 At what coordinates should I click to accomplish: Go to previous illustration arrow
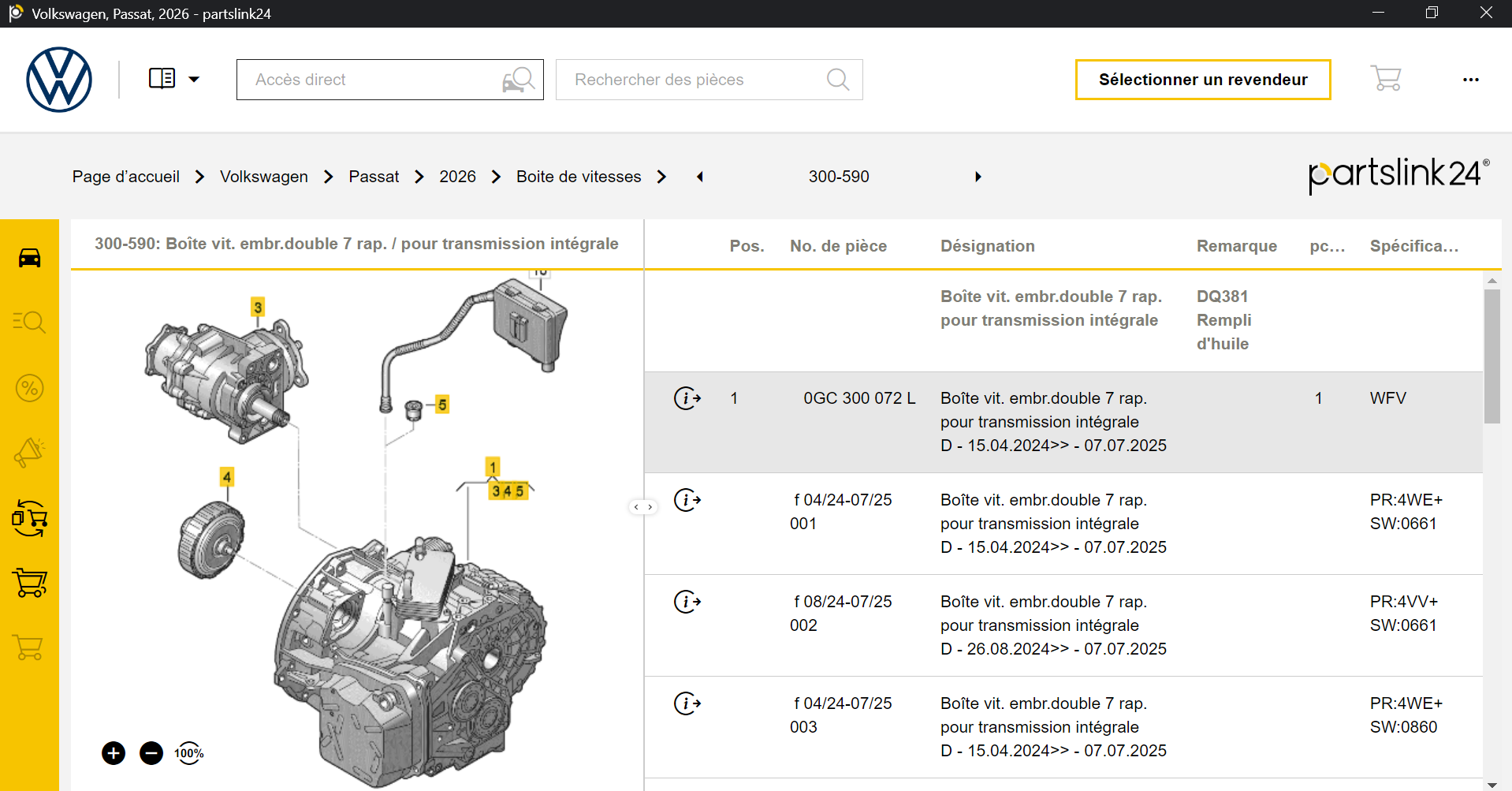click(x=700, y=177)
